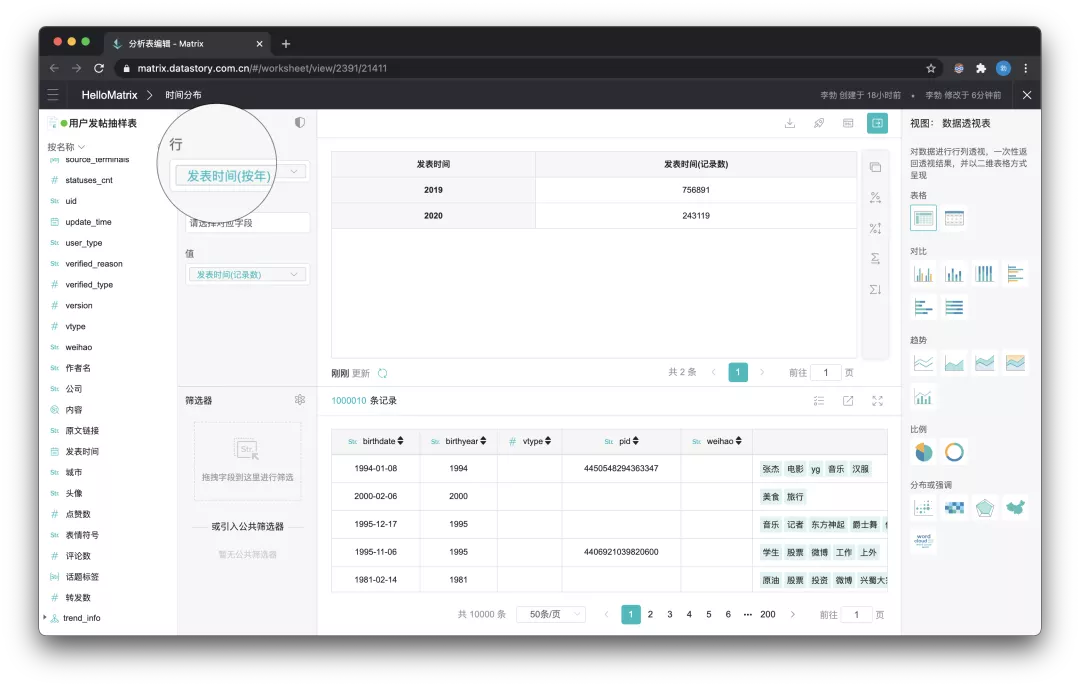The image size is (1080, 687).
Task: Expand the records table to fullscreen
Action: coord(878,401)
